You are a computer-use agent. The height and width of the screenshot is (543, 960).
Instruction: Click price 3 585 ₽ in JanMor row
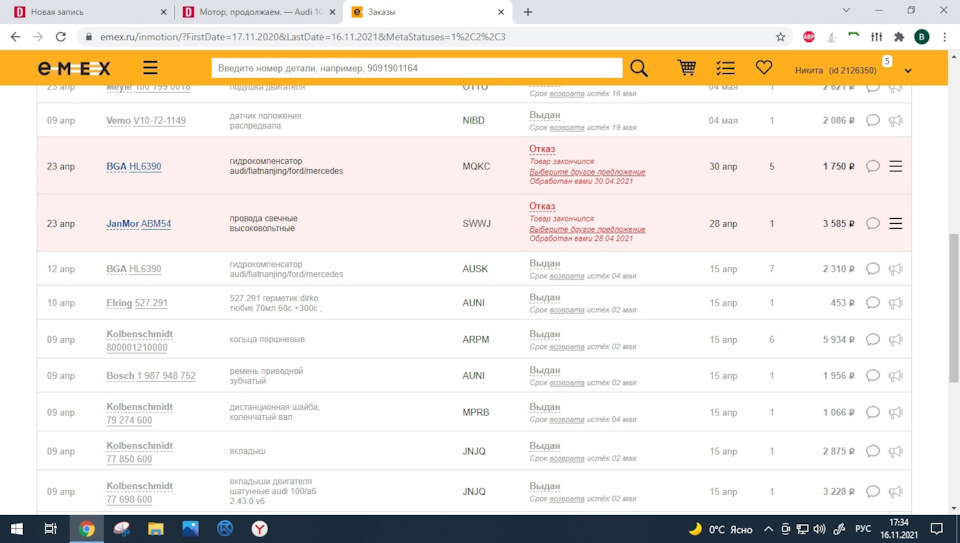coord(838,223)
